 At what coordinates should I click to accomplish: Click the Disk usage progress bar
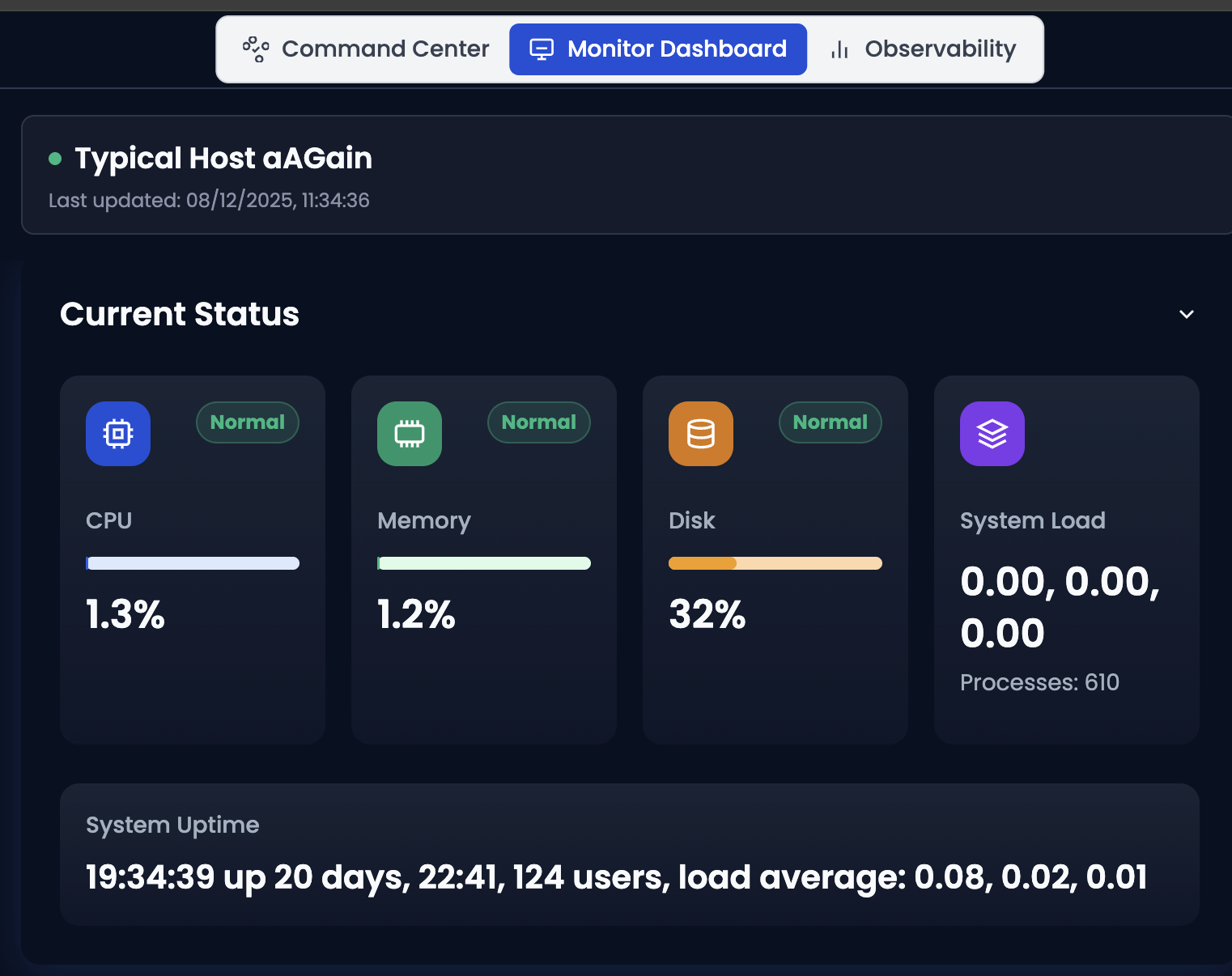(775, 563)
